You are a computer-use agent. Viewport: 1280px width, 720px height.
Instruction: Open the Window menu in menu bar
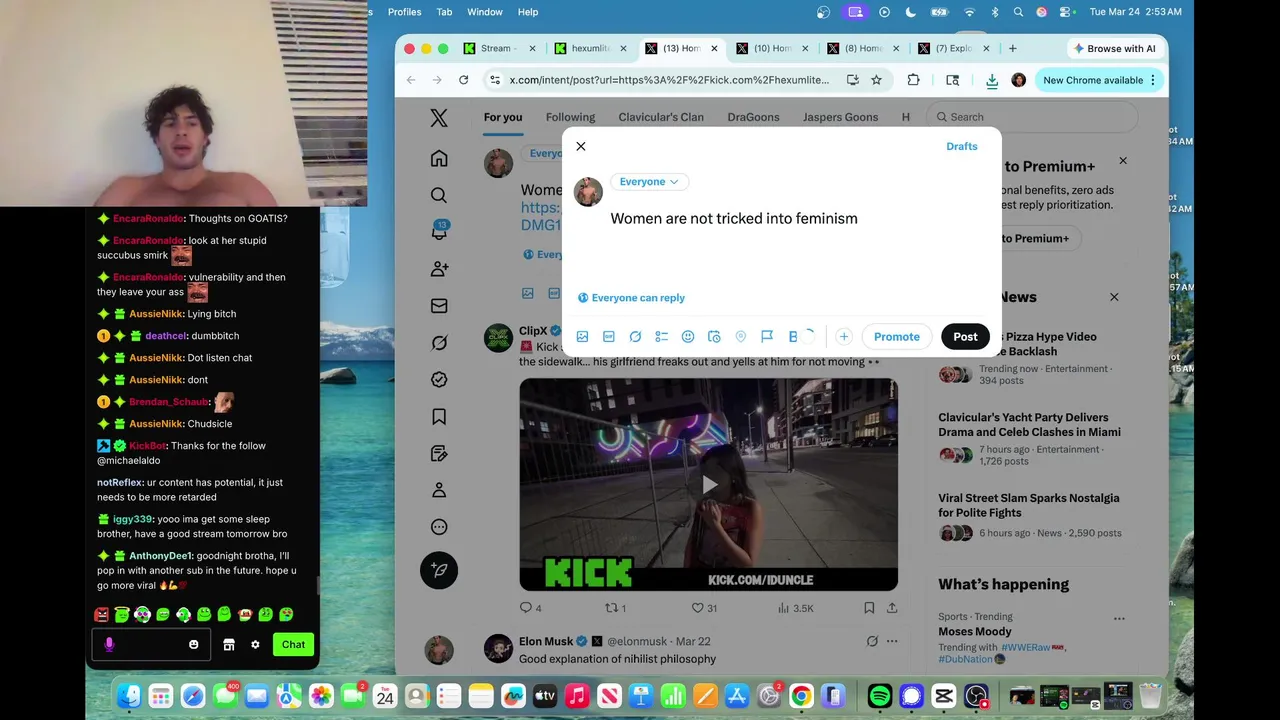(x=485, y=12)
